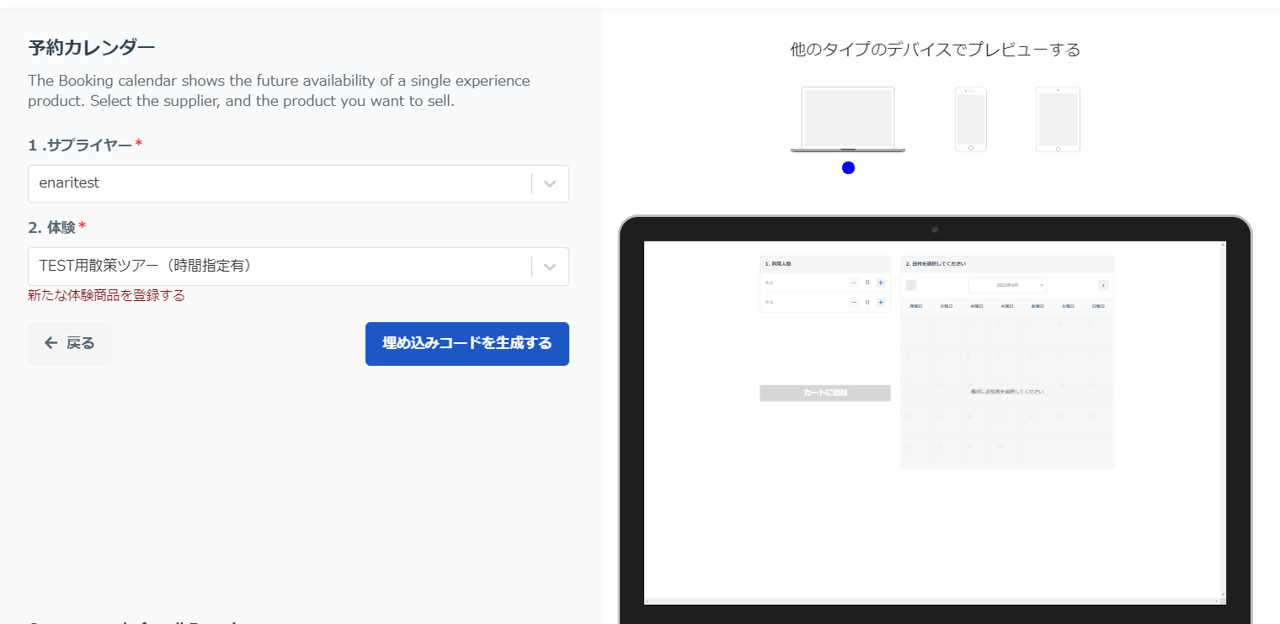Click 埋め込みコードを生成する button
The image size is (1280, 624).
[x=467, y=343]
